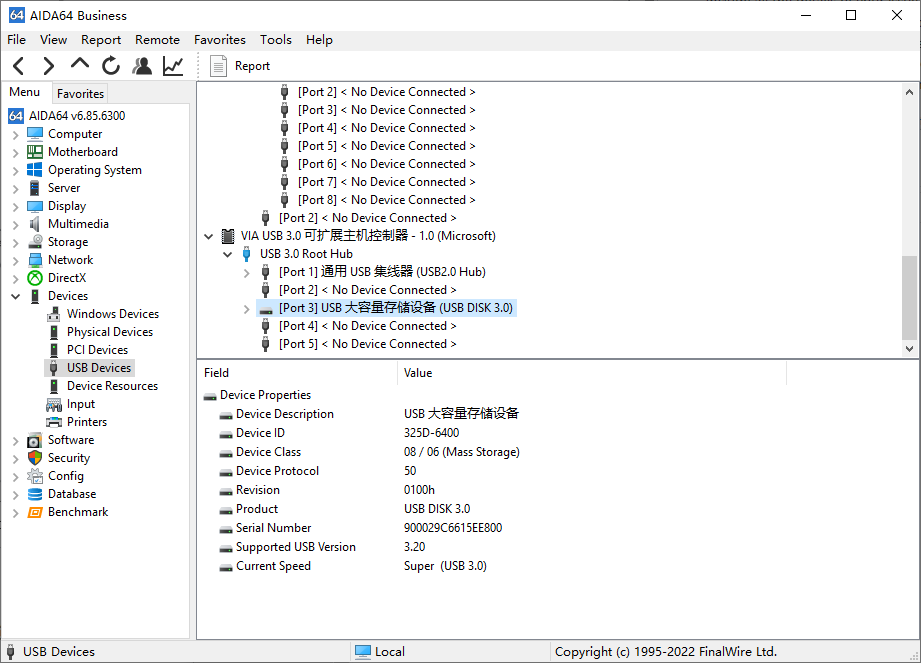
Task: Open the Favorites menu in menu bar
Action: [x=220, y=39]
